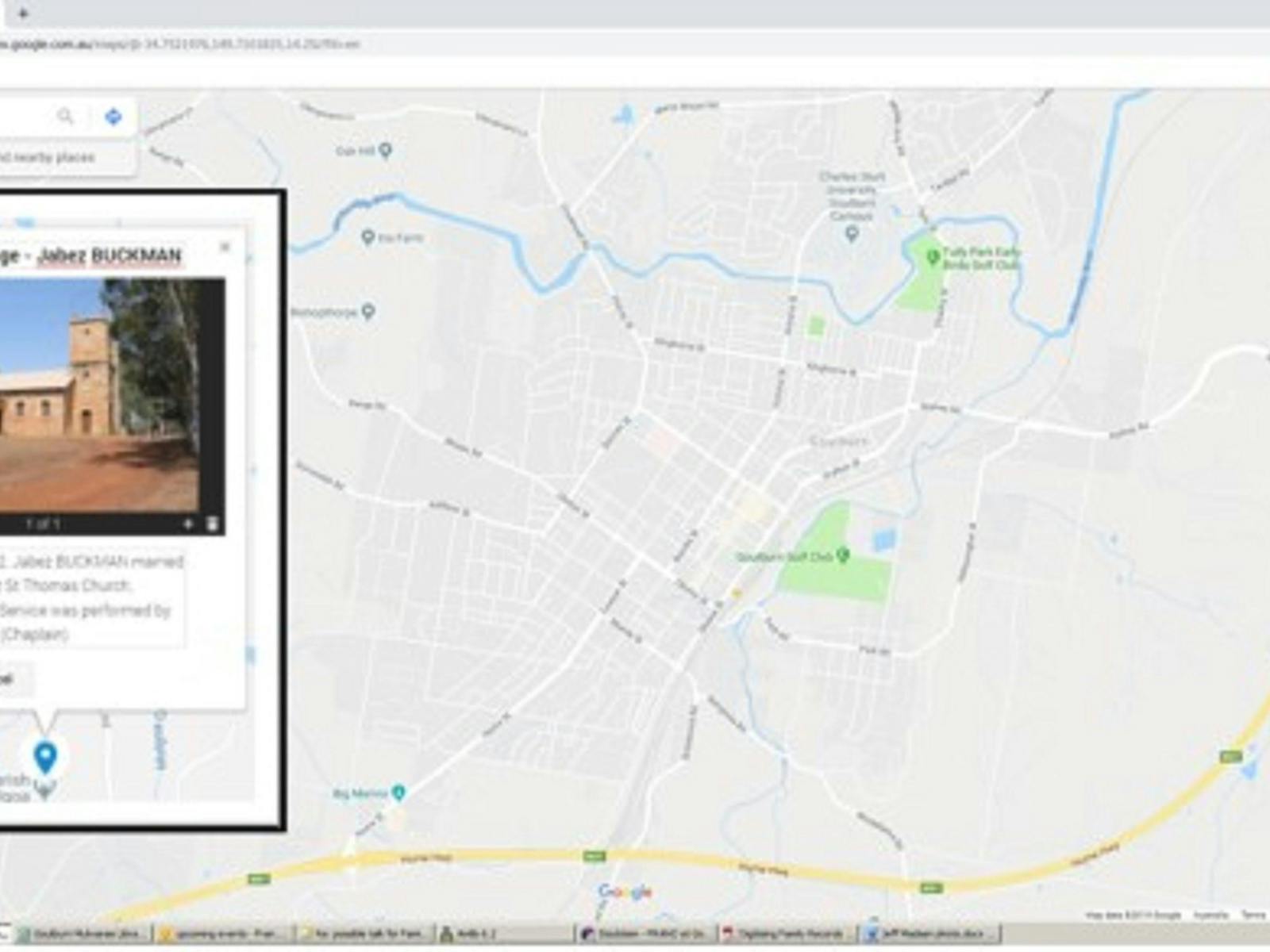The image size is (1270, 952).
Task: Click the Goulburn town label on map
Action: point(839,441)
